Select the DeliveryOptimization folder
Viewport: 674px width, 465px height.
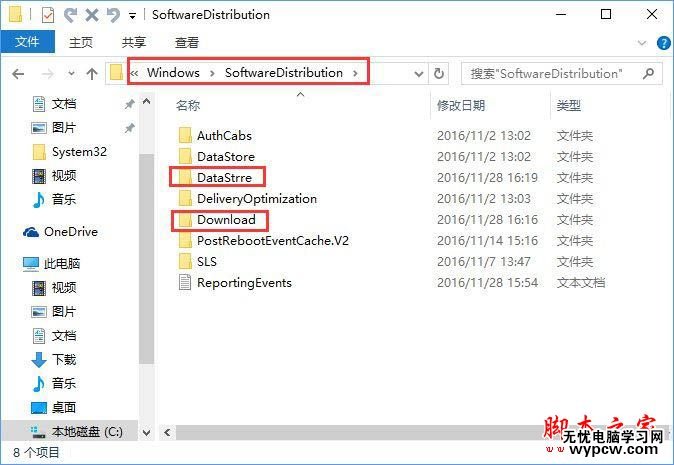tap(257, 199)
